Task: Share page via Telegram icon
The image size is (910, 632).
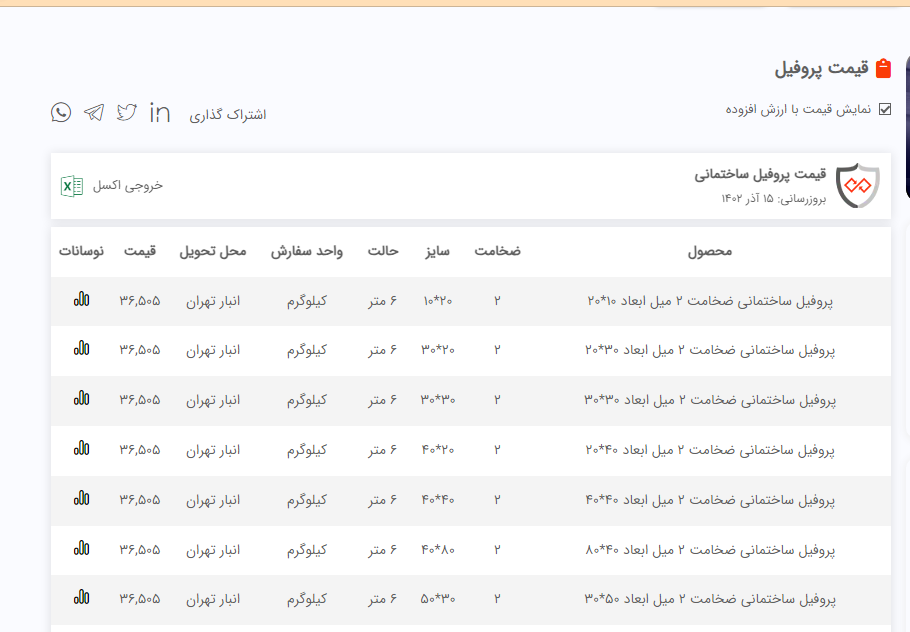Action: [94, 112]
